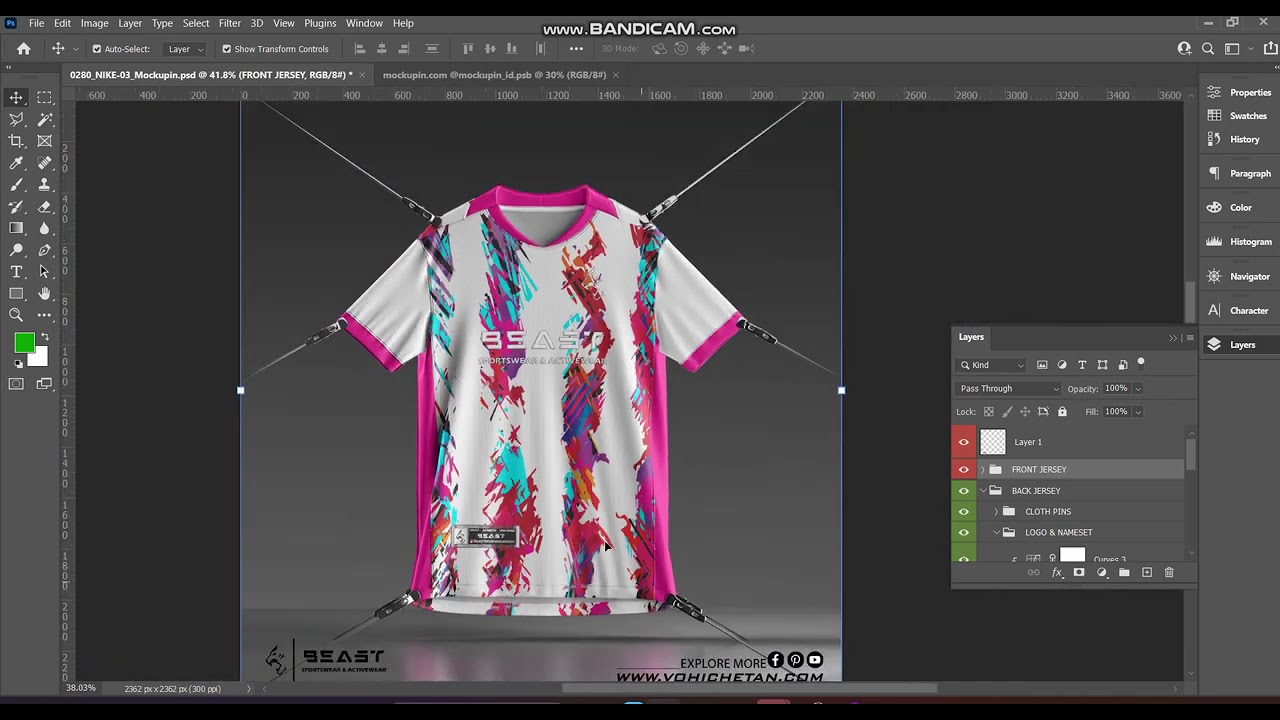Open the Fill slider dropdown arrow

1138,411
